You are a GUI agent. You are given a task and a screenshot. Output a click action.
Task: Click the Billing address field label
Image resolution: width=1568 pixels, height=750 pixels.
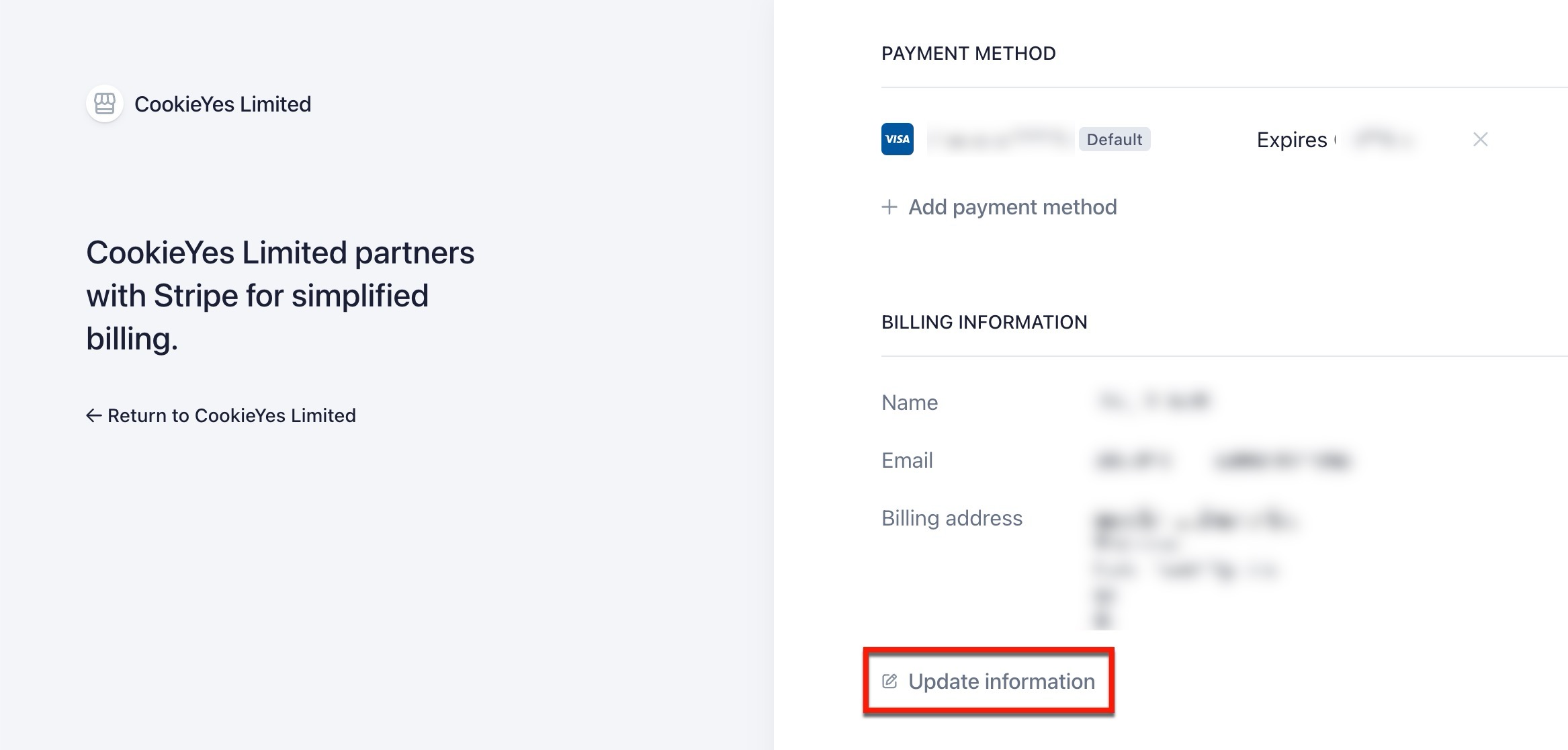point(951,518)
